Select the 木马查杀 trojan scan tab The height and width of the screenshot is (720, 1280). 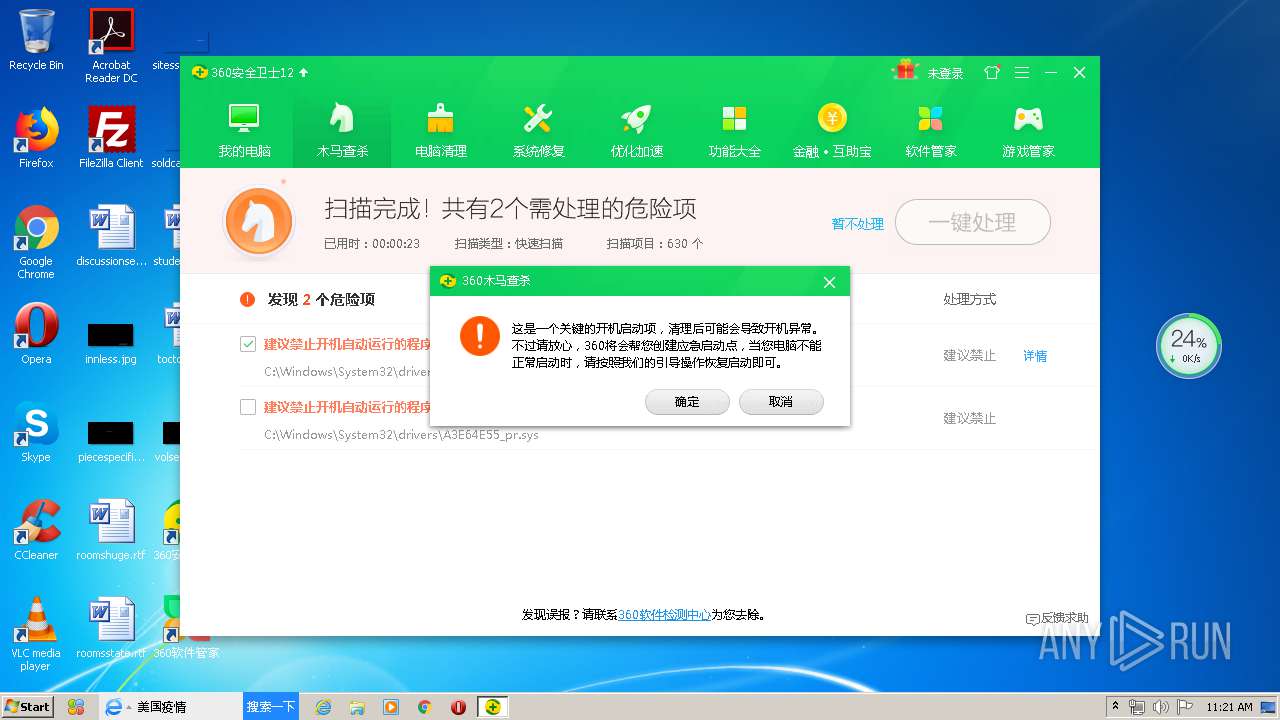point(342,130)
